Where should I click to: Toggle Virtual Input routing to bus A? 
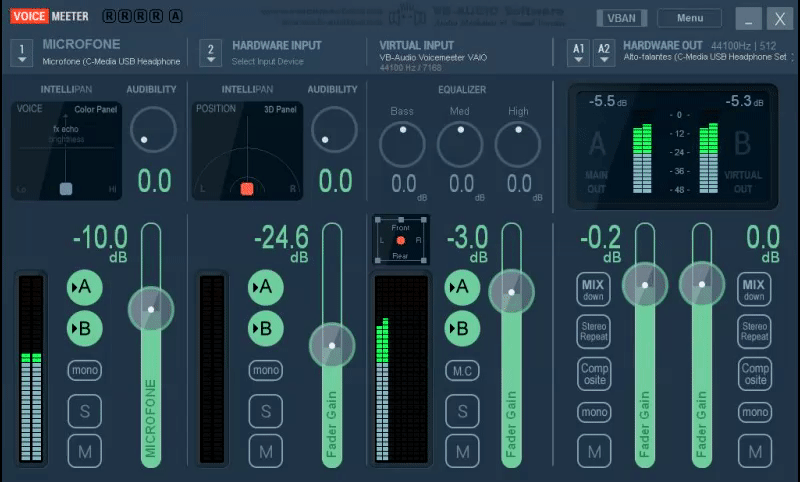[462, 287]
